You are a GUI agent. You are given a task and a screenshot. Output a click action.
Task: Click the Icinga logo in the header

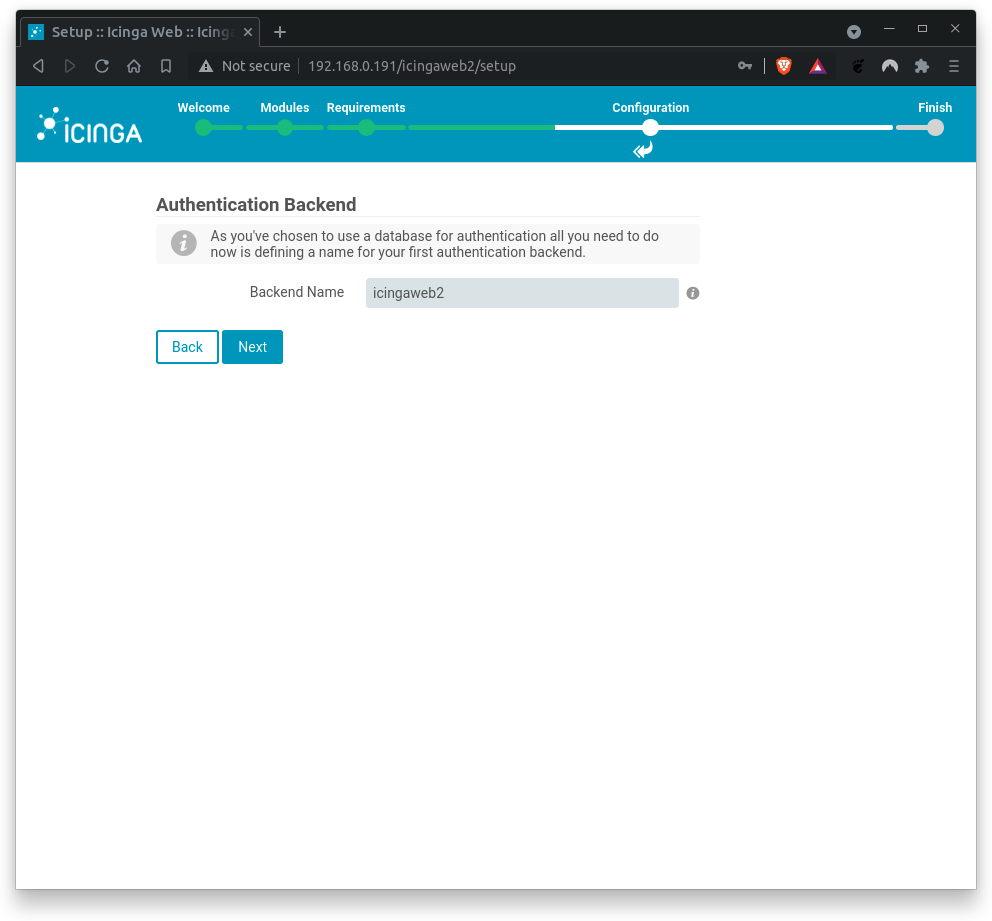pos(88,124)
